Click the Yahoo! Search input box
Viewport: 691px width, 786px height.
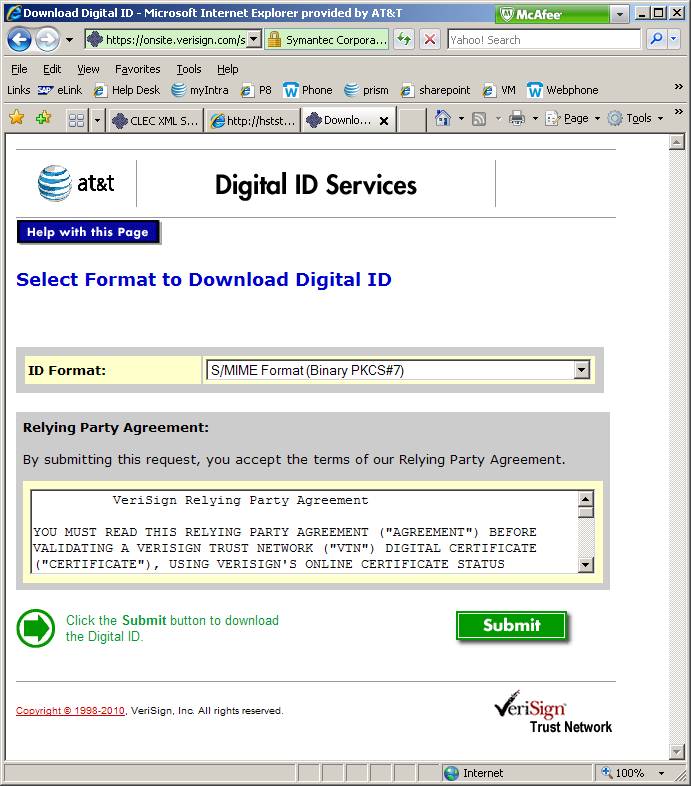tap(544, 40)
